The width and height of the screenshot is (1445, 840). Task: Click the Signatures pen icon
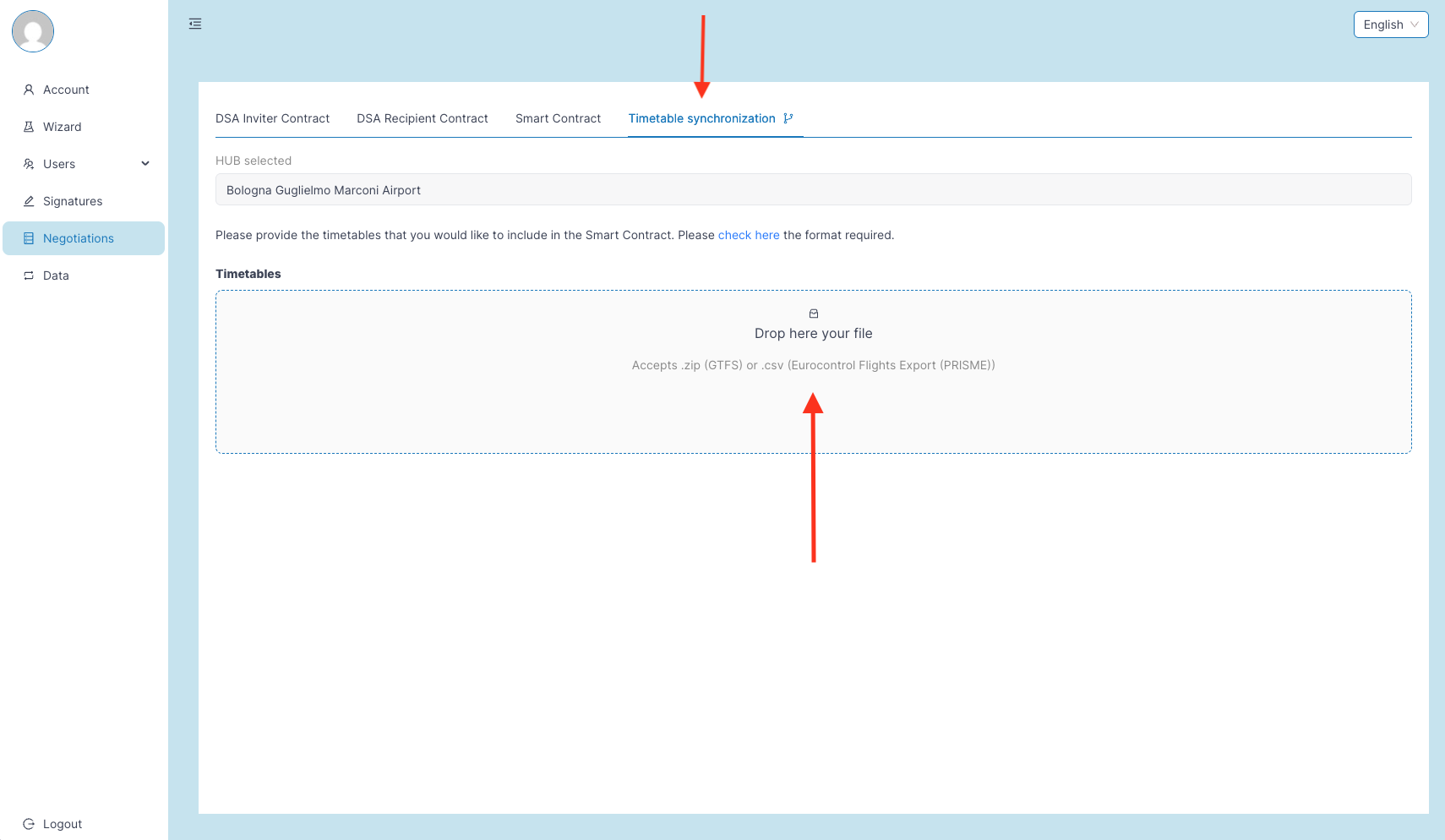pyautogui.click(x=29, y=201)
